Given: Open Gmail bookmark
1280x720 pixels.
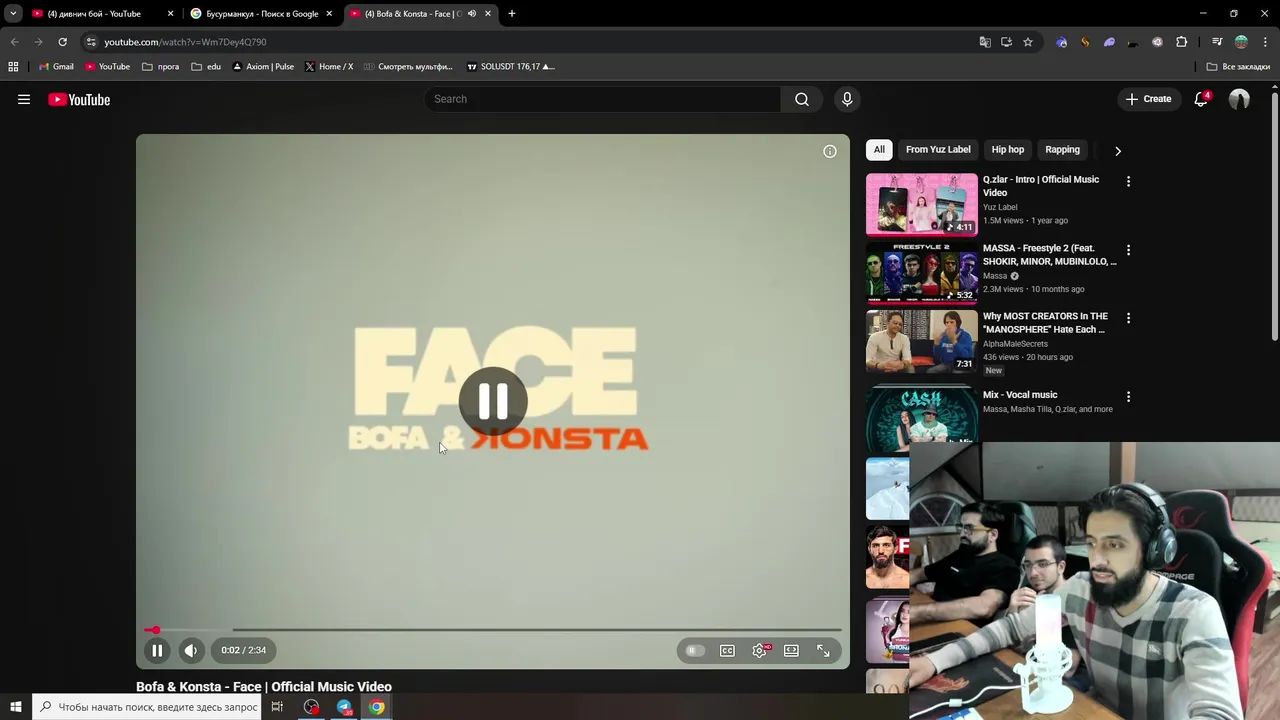Looking at the screenshot, I should coord(56,67).
